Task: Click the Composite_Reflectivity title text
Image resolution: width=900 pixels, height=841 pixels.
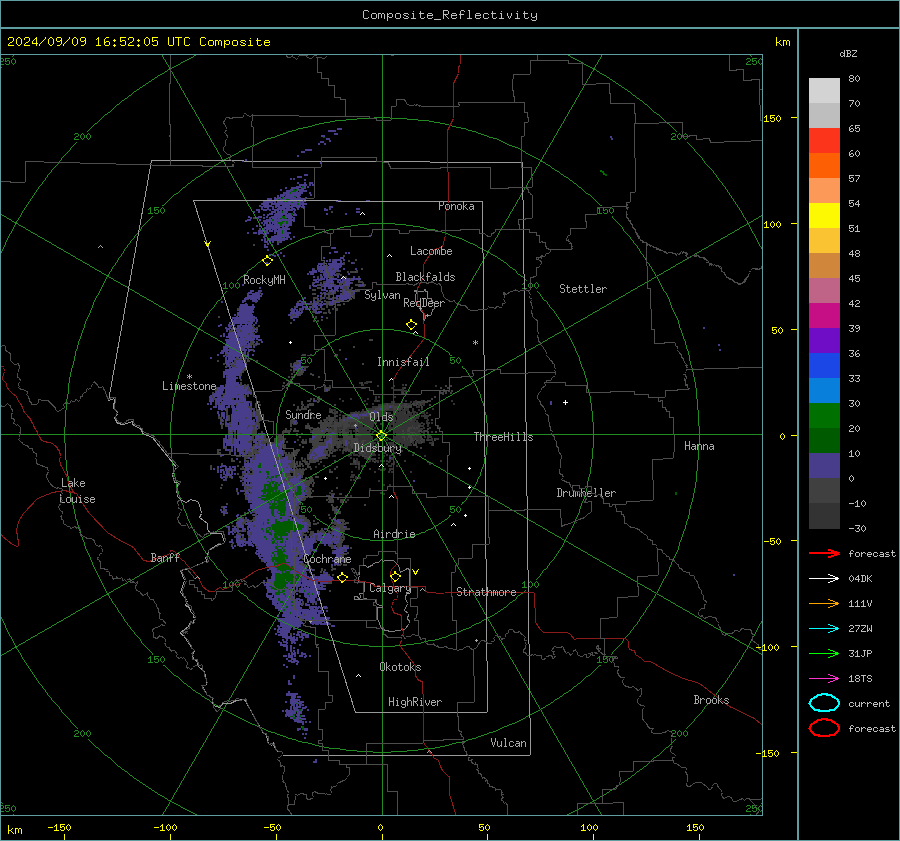Action: point(450,15)
